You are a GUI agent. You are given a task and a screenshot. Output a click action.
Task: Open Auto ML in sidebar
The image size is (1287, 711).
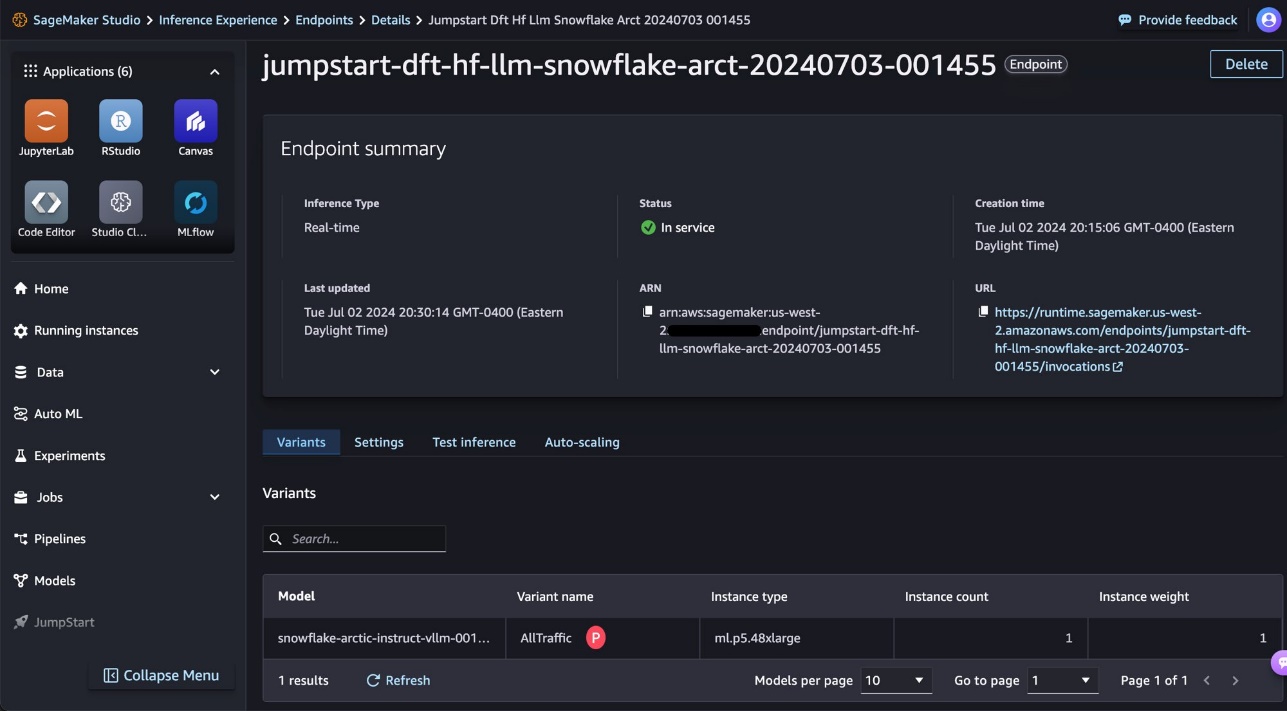point(48,414)
